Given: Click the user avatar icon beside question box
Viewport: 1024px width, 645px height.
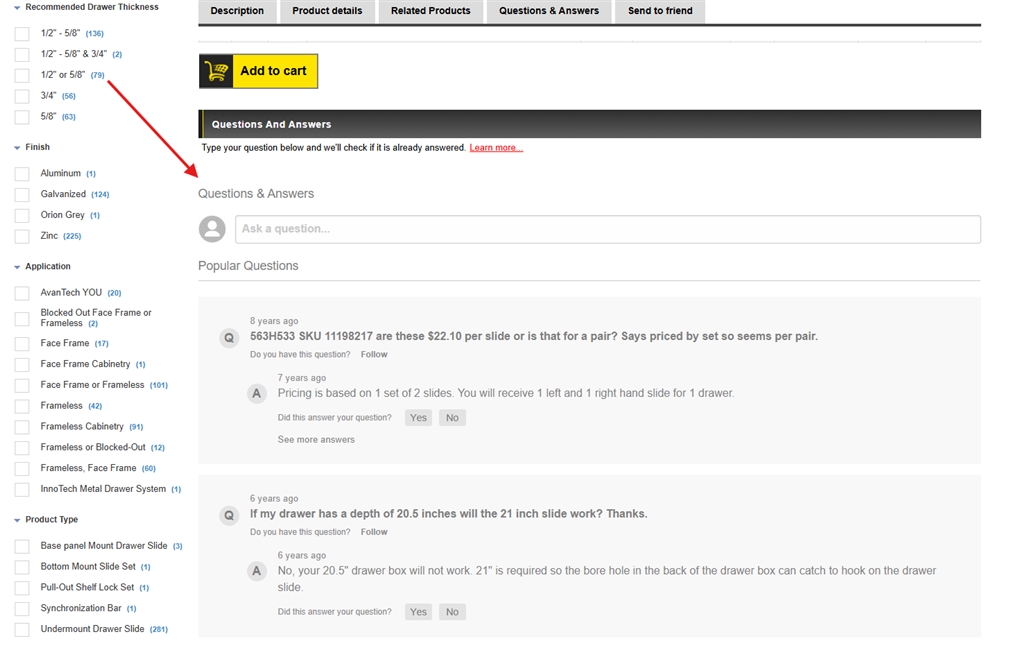Looking at the screenshot, I should pos(212,229).
